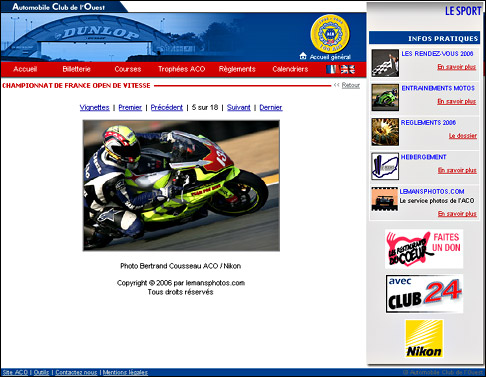Click the home icon beside Accueil général
This screenshot has width=486, height=377.
303,56
